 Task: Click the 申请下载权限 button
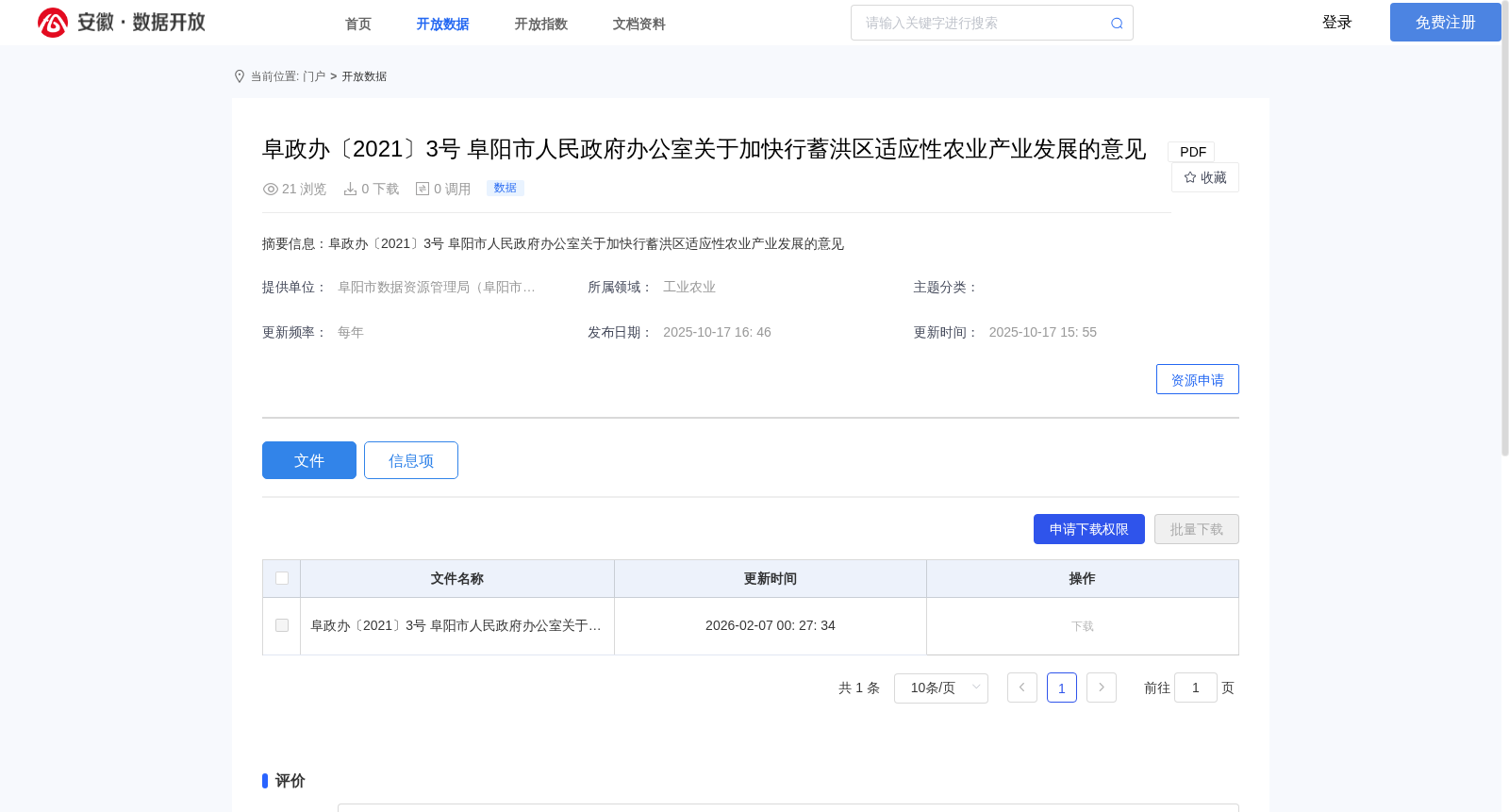click(x=1089, y=529)
